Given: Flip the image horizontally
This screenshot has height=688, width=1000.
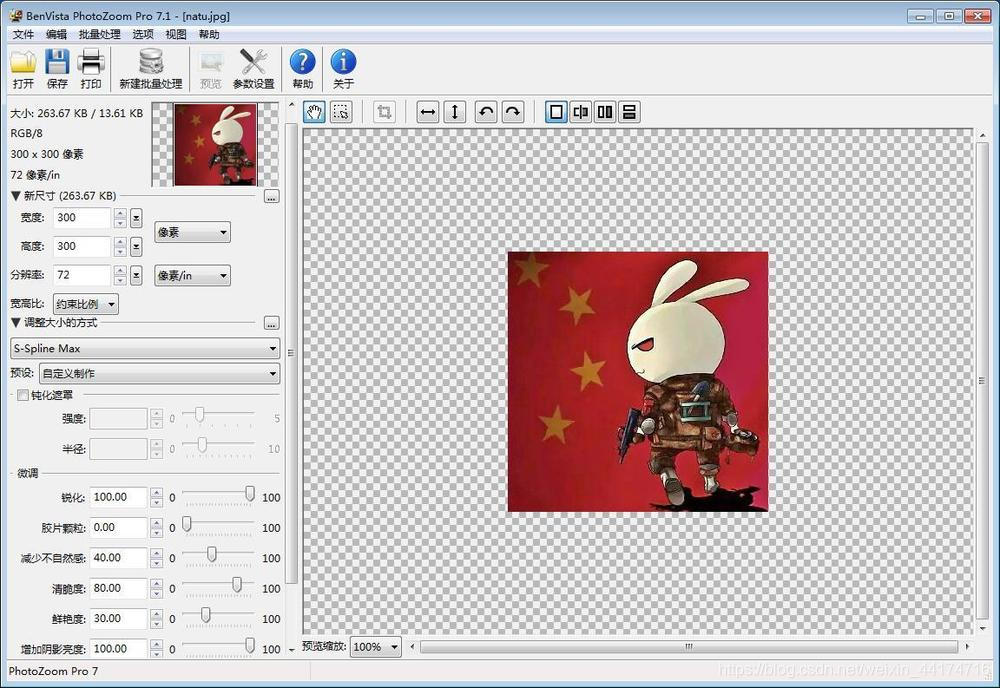Looking at the screenshot, I should click(x=428, y=112).
